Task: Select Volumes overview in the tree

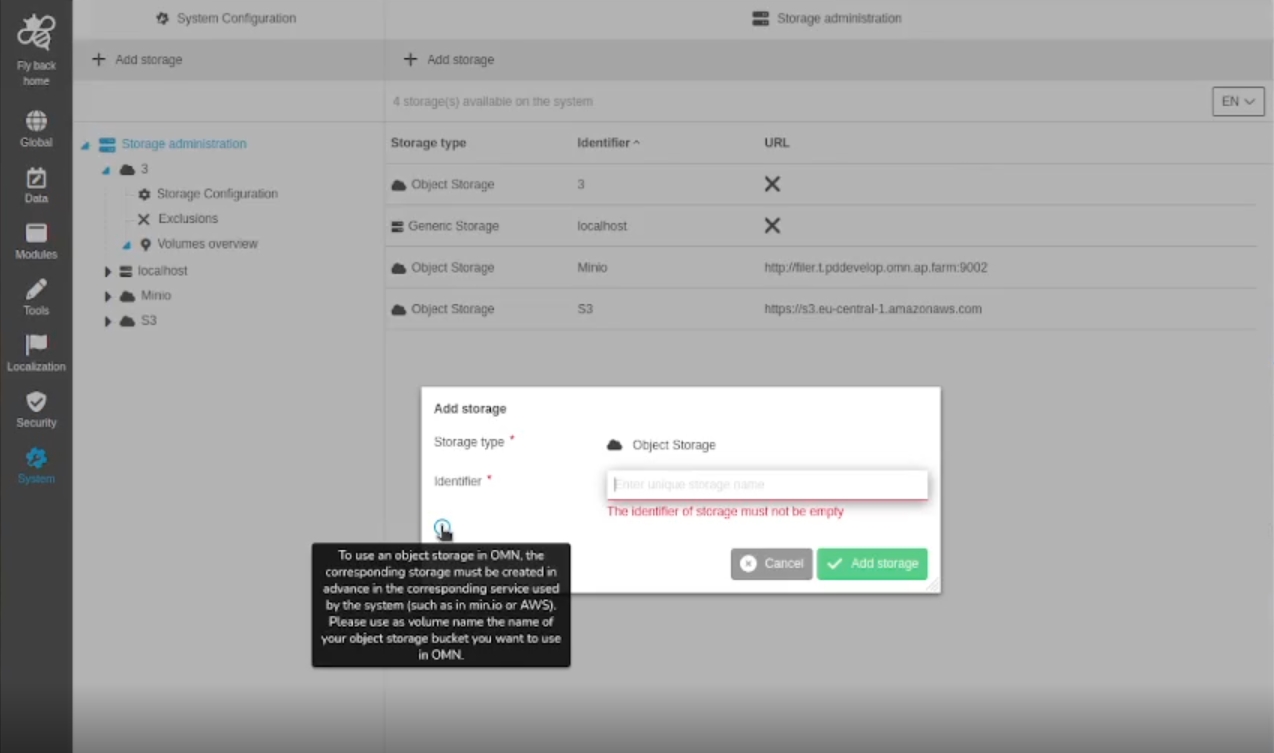Action: (207, 244)
